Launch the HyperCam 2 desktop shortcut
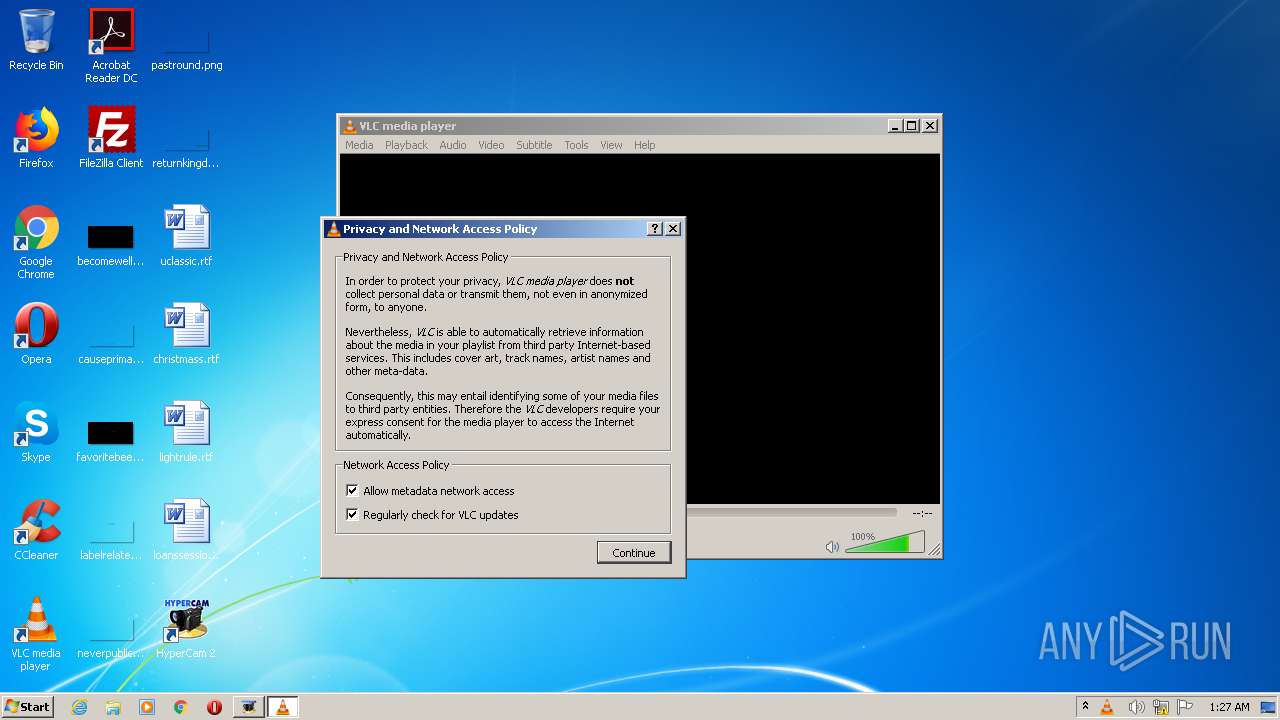1280x720 pixels. (x=186, y=628)
